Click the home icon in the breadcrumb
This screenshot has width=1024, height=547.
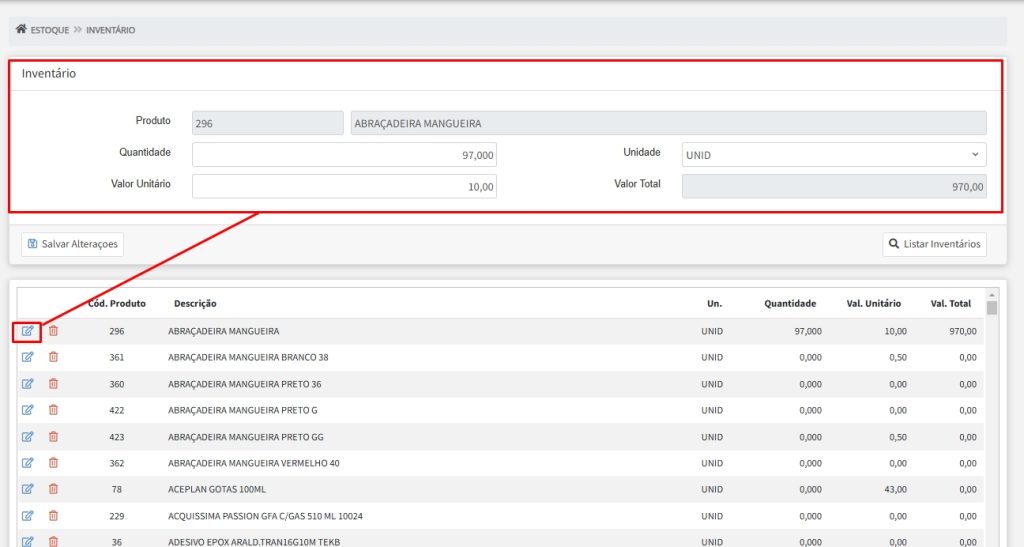pos(21,29)
